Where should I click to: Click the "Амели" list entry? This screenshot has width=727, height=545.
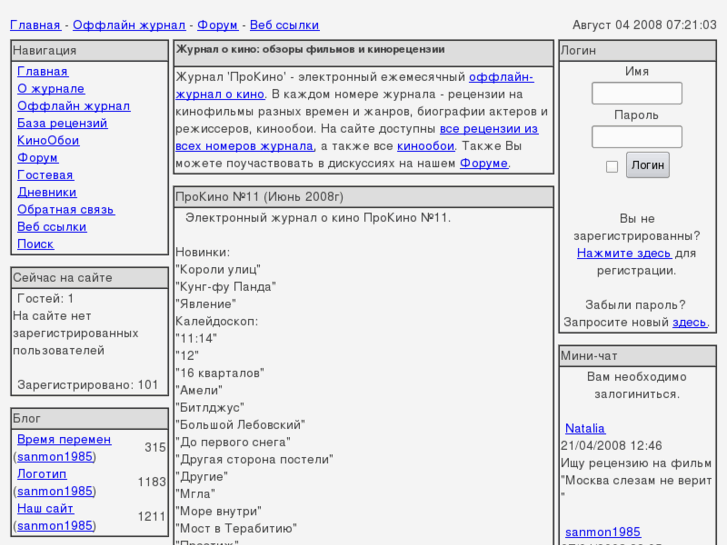coord(199,391)
